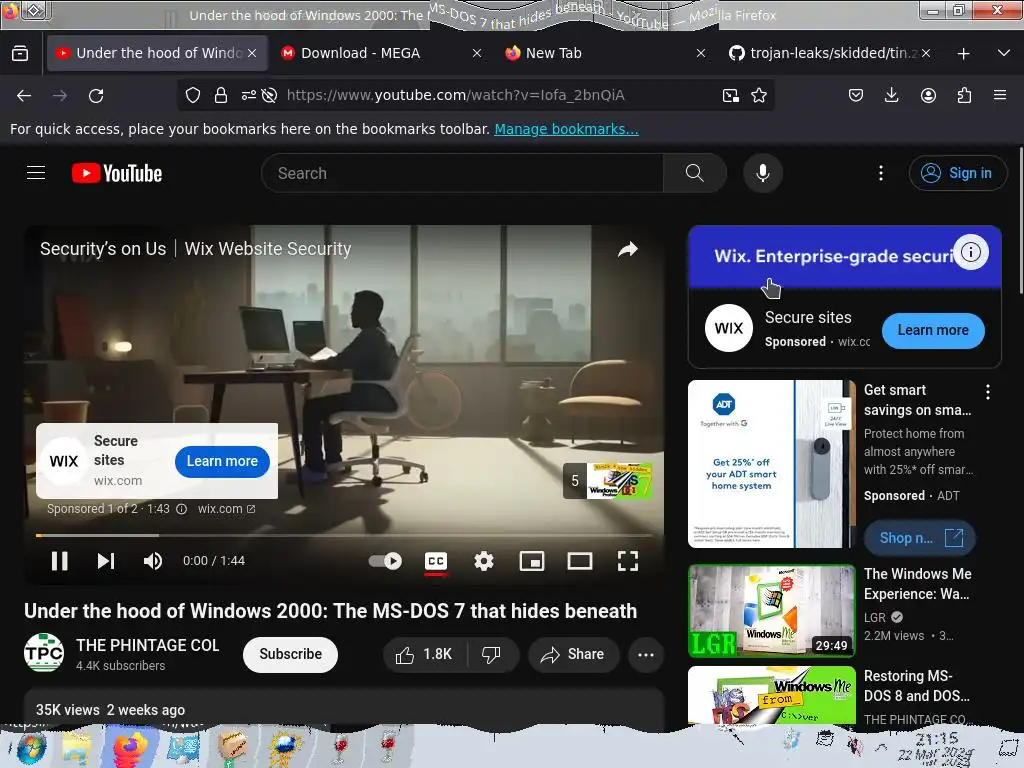Enter fullscreen mode
Viewport: 1024px width, 768px height.
628,561
